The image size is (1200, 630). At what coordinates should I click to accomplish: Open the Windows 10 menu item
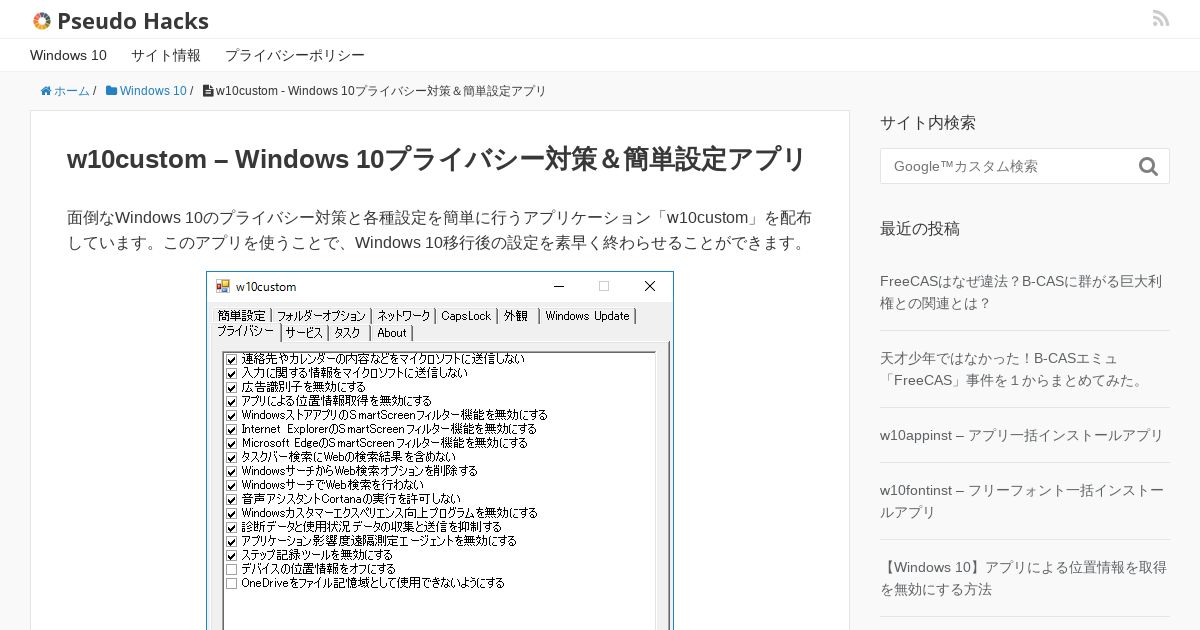click(68, 55)
